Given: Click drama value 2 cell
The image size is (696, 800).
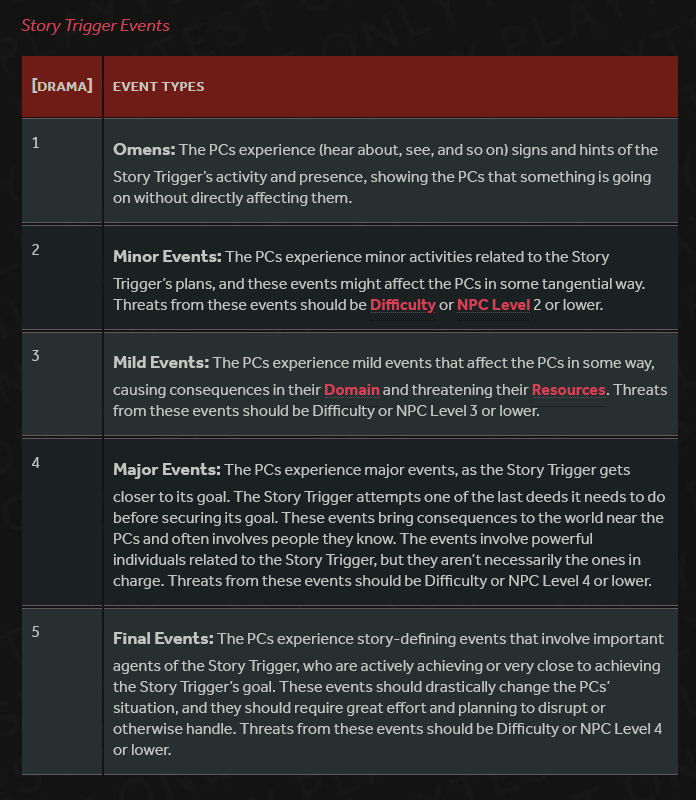Looking at the screenshot, I should coord(62,278).
